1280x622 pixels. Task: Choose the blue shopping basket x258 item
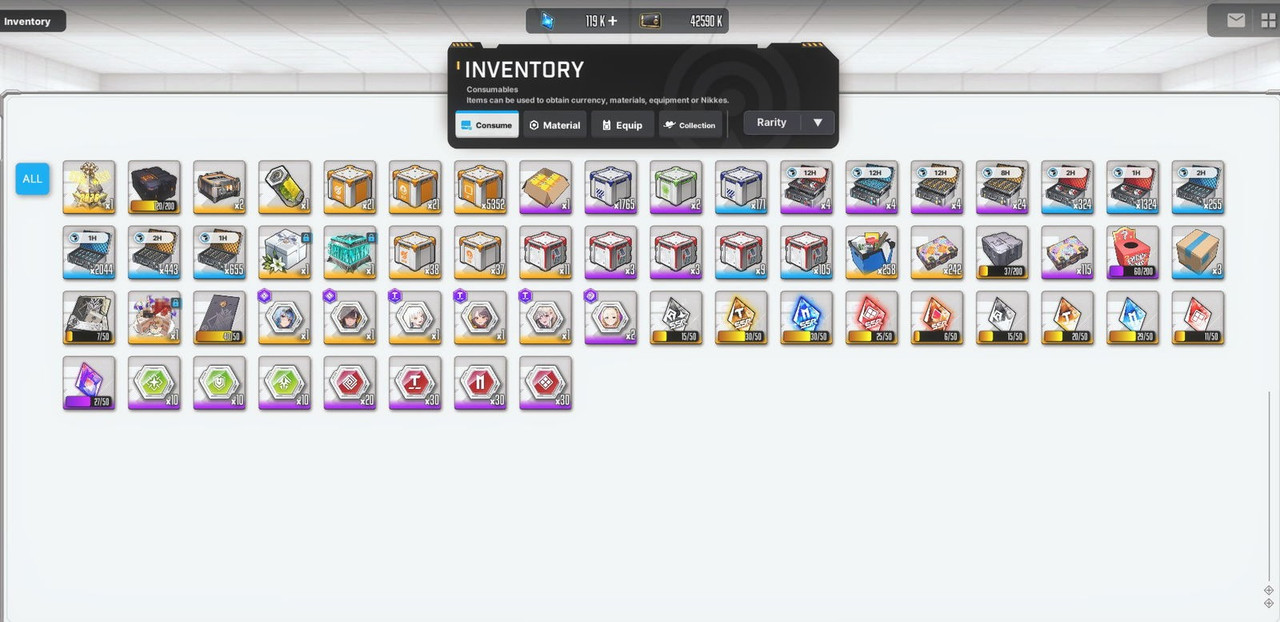[x=871, y=252]
